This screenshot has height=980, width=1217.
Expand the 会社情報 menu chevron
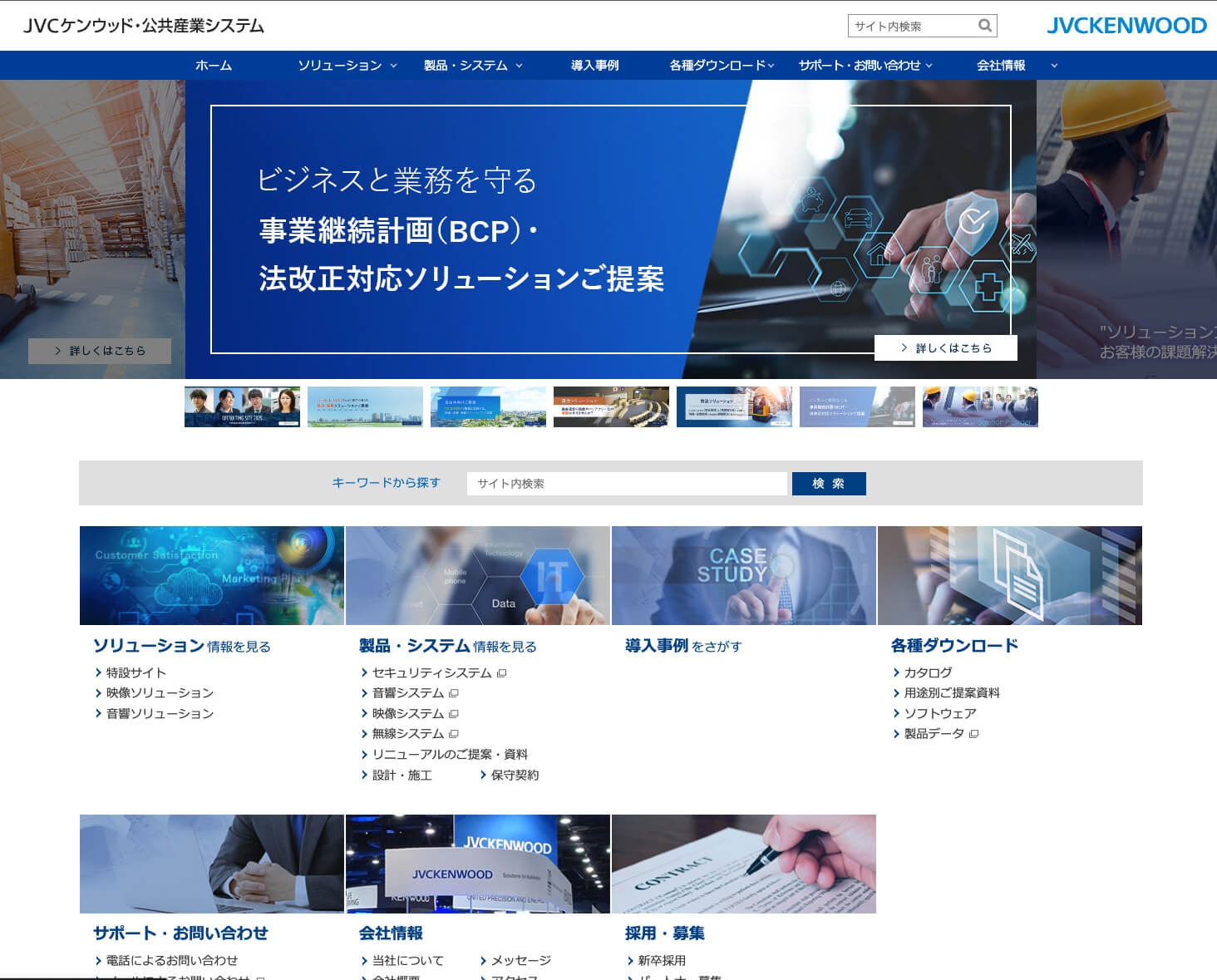1054,64
